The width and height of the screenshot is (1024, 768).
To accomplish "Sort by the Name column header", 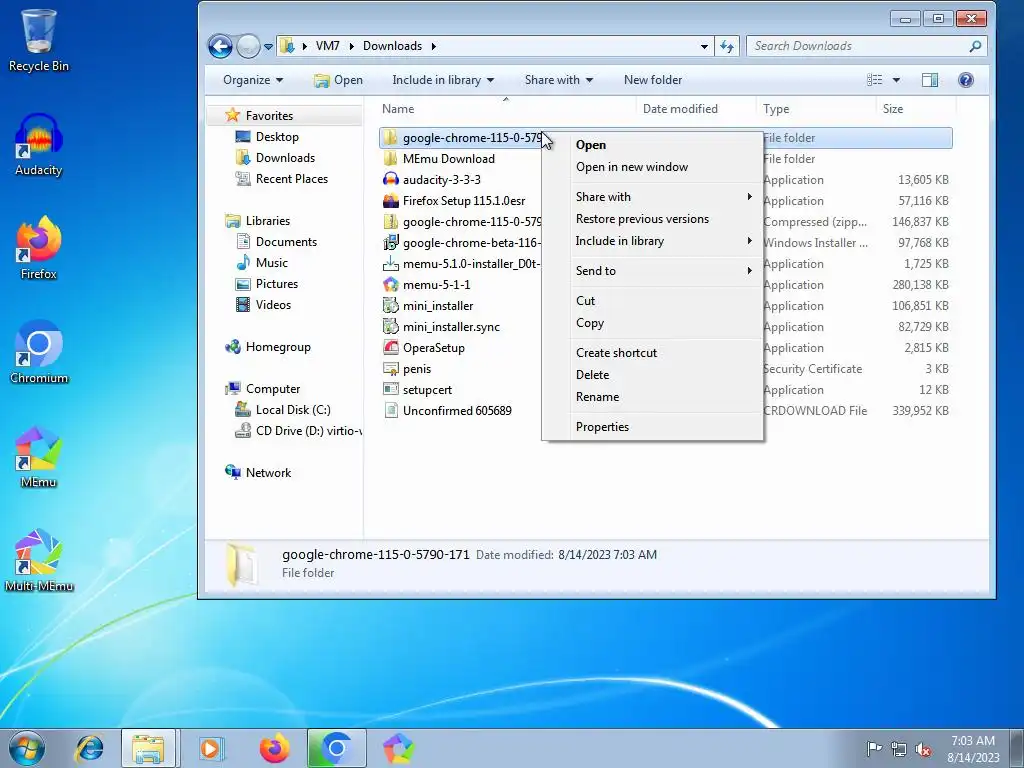I will [x=507, y=109].
